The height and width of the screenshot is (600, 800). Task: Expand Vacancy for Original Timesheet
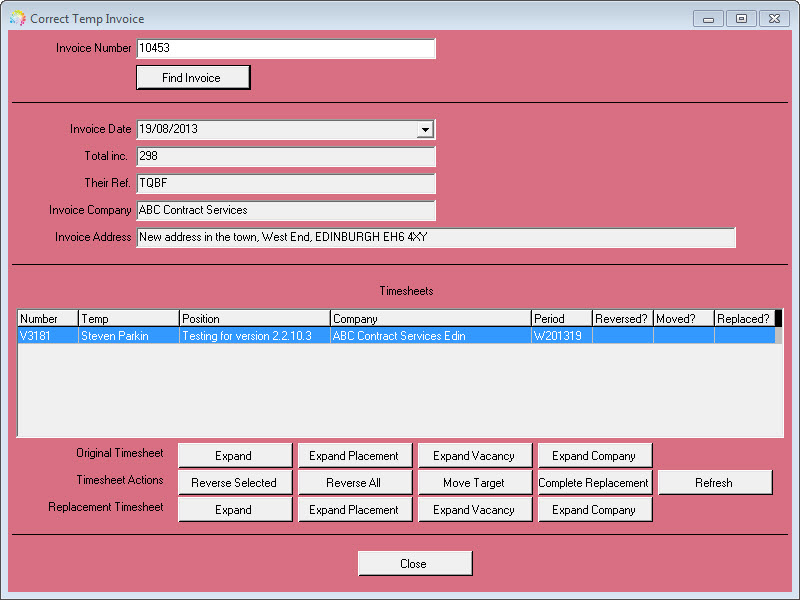coord(475,456)
